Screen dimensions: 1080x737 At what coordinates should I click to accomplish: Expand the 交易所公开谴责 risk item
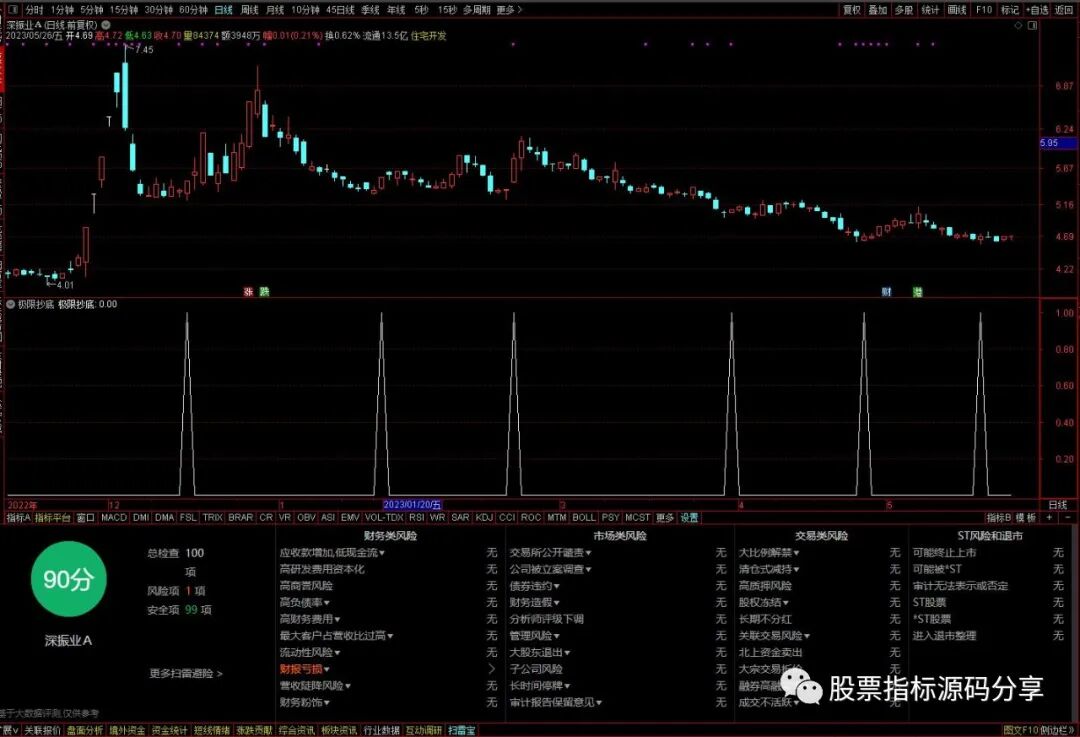point(550,552)
